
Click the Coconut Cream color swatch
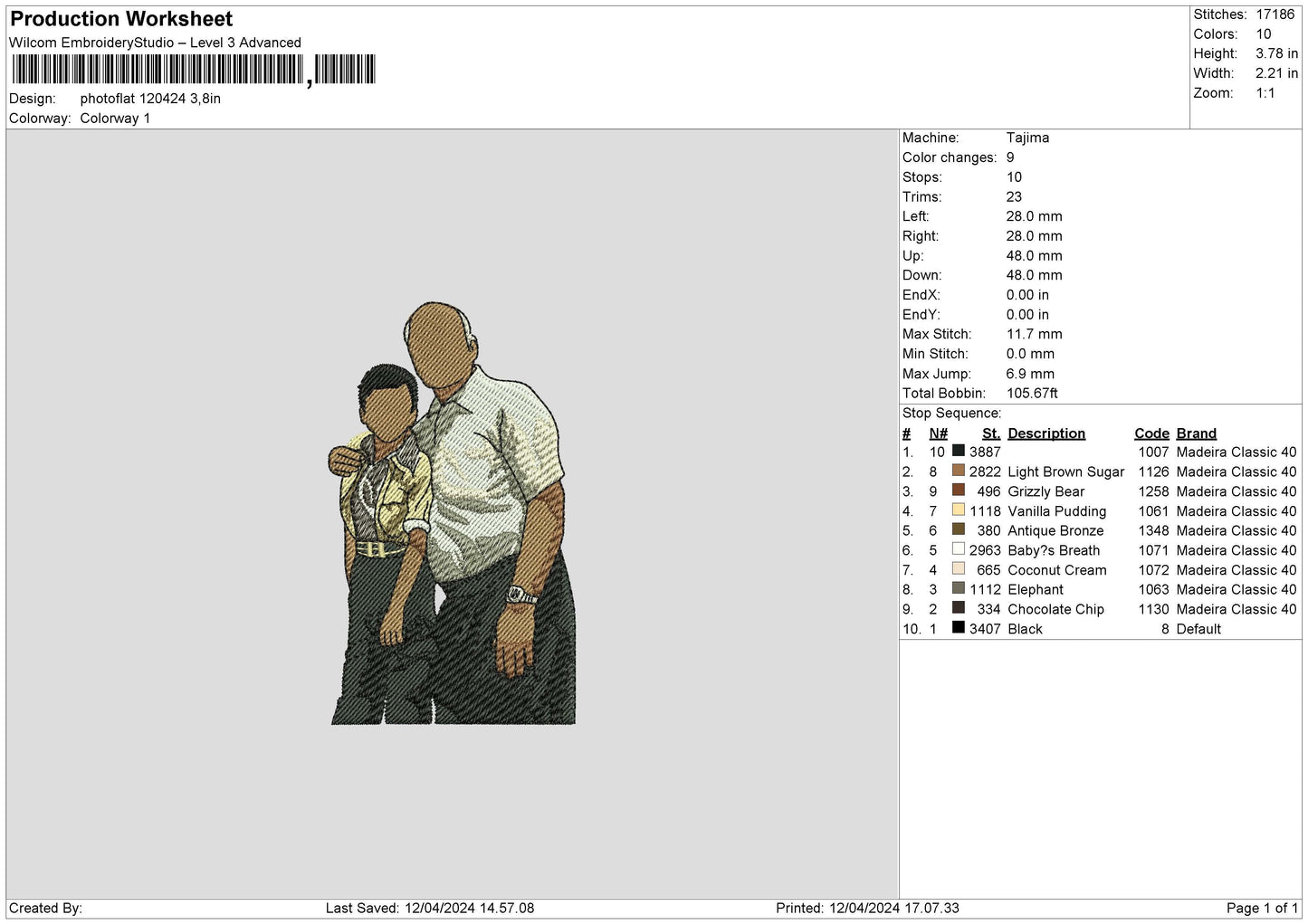tap(958, 569)
